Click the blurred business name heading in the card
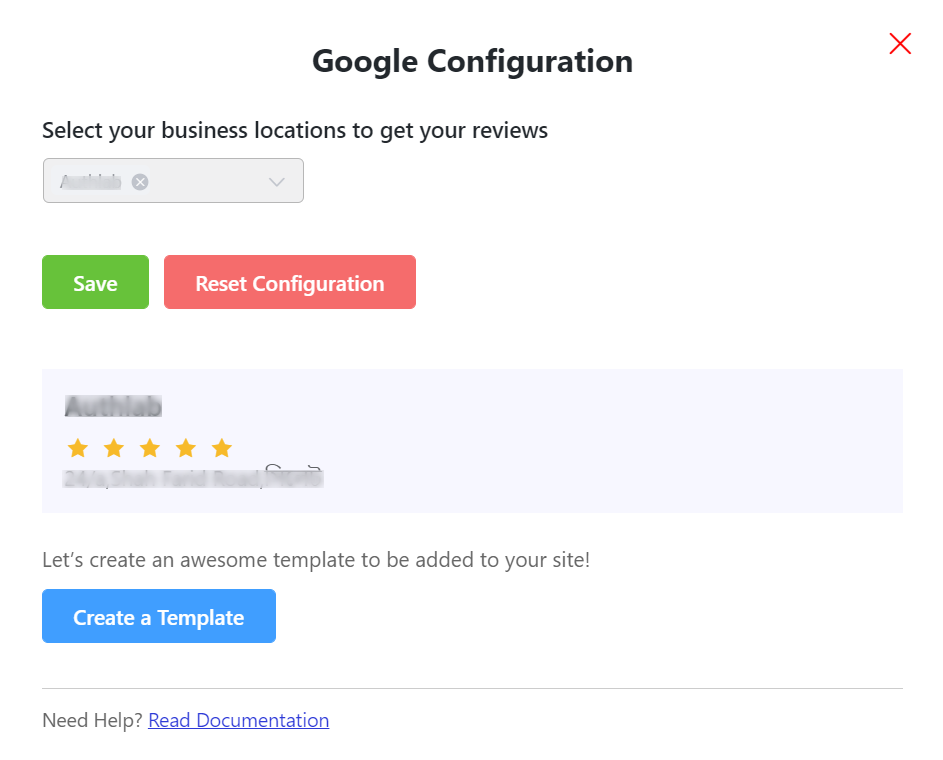Viewport: 943px width, 760px height. click(x=114, y=407)
